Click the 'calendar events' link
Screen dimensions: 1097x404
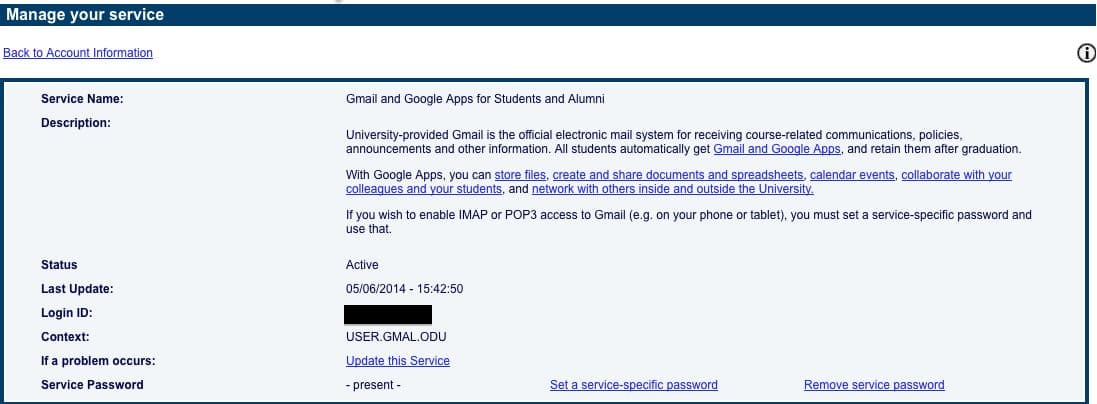click(852, 175)
